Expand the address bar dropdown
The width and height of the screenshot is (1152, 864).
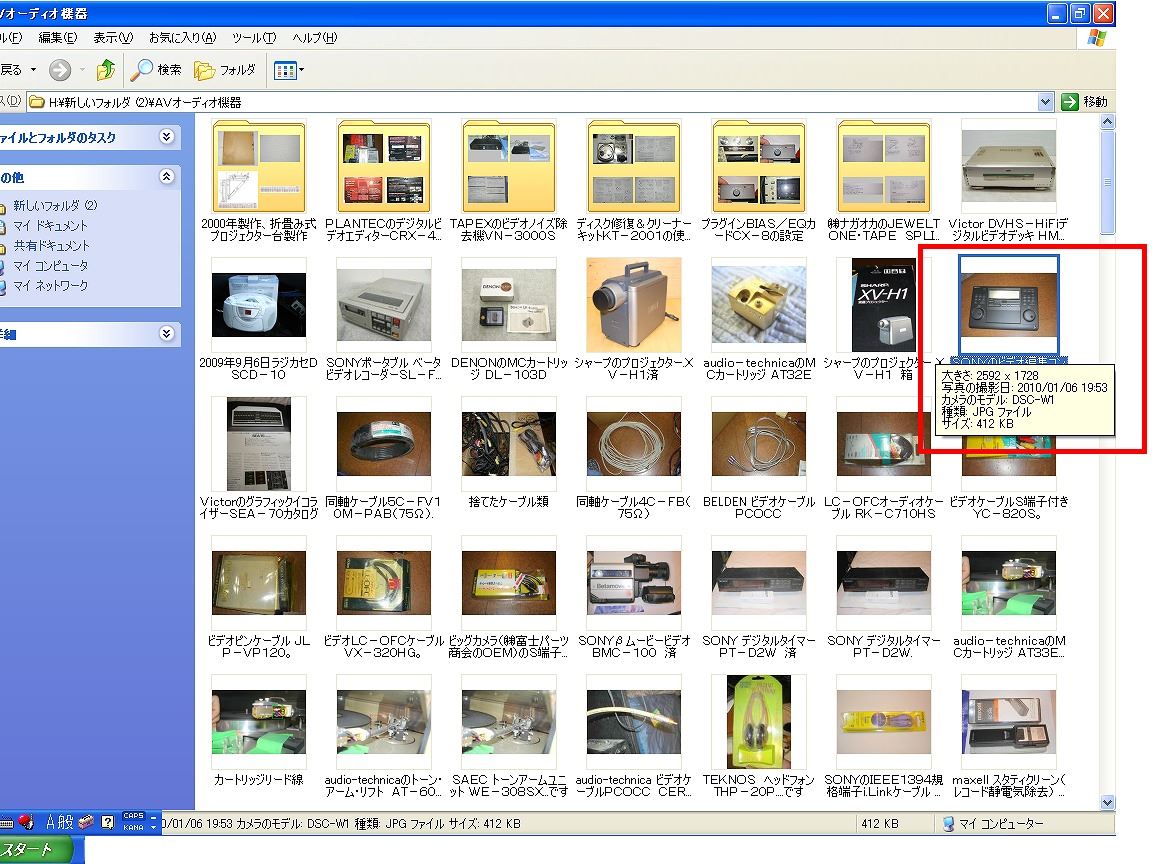[1045, 101]
